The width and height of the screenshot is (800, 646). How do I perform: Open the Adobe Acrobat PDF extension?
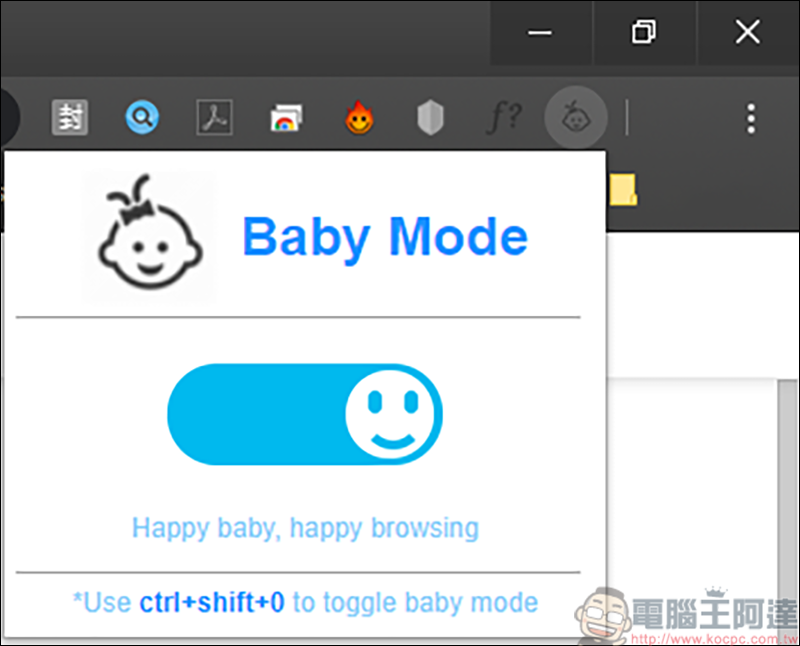point(214,118)
